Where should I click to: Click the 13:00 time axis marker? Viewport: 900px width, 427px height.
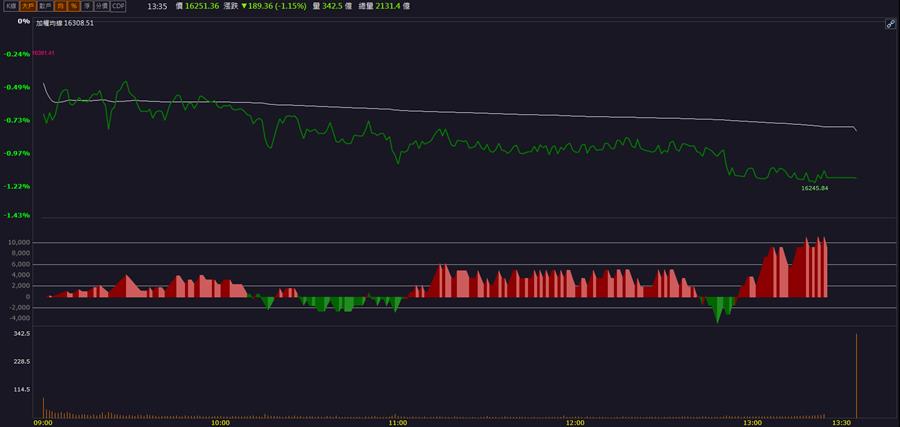tap(752, 423)
